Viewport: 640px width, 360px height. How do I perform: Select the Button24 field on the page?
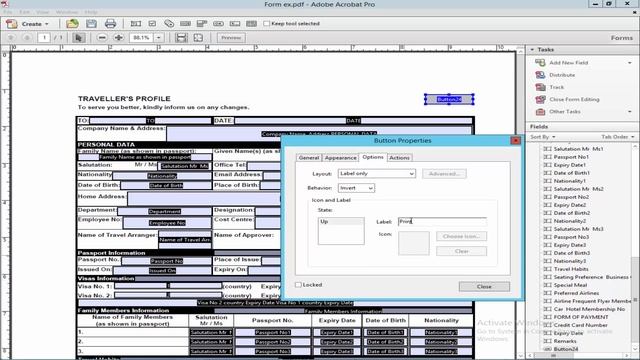(449, 99)
